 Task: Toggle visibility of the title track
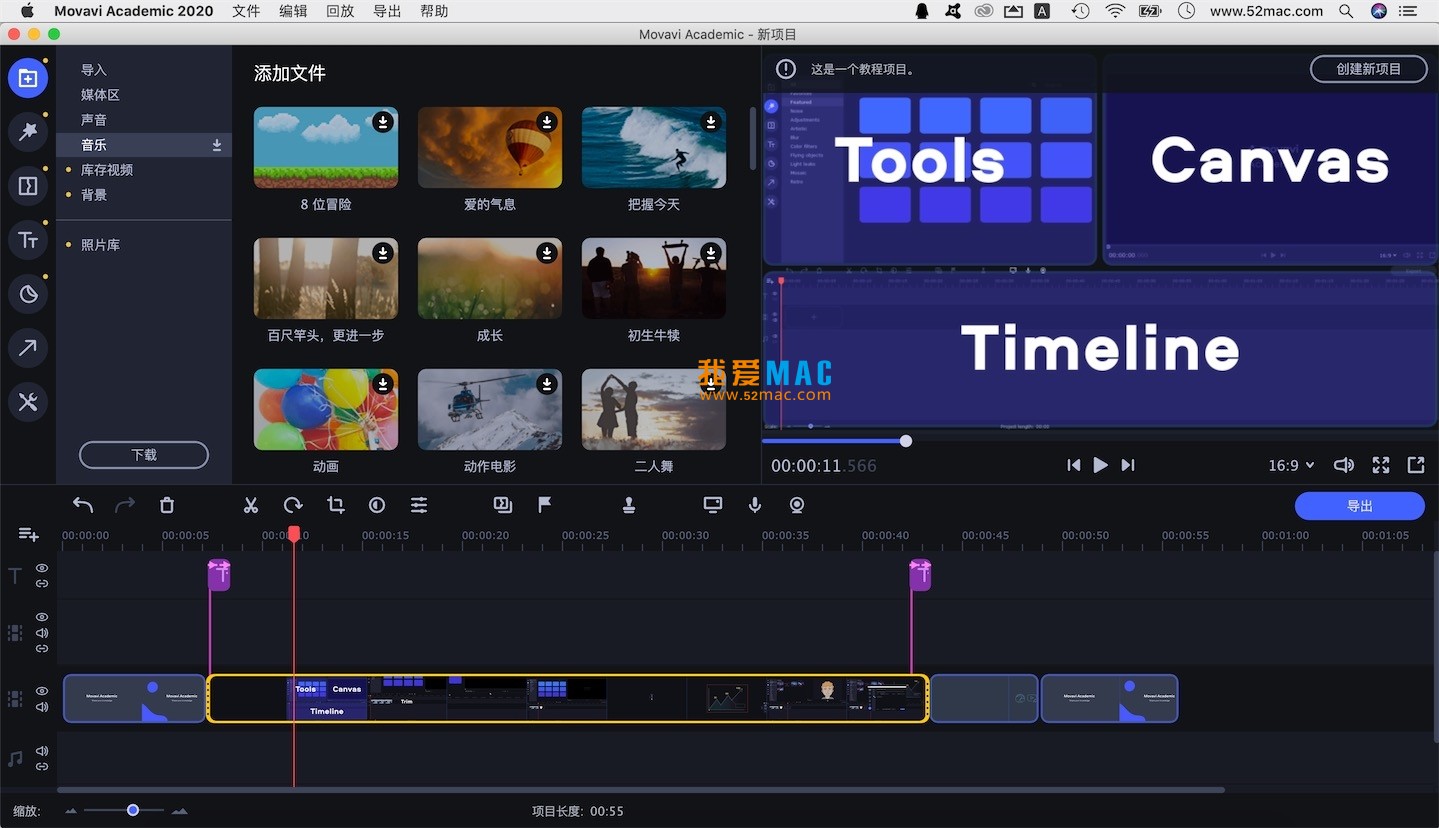click(x=42, y=568)
